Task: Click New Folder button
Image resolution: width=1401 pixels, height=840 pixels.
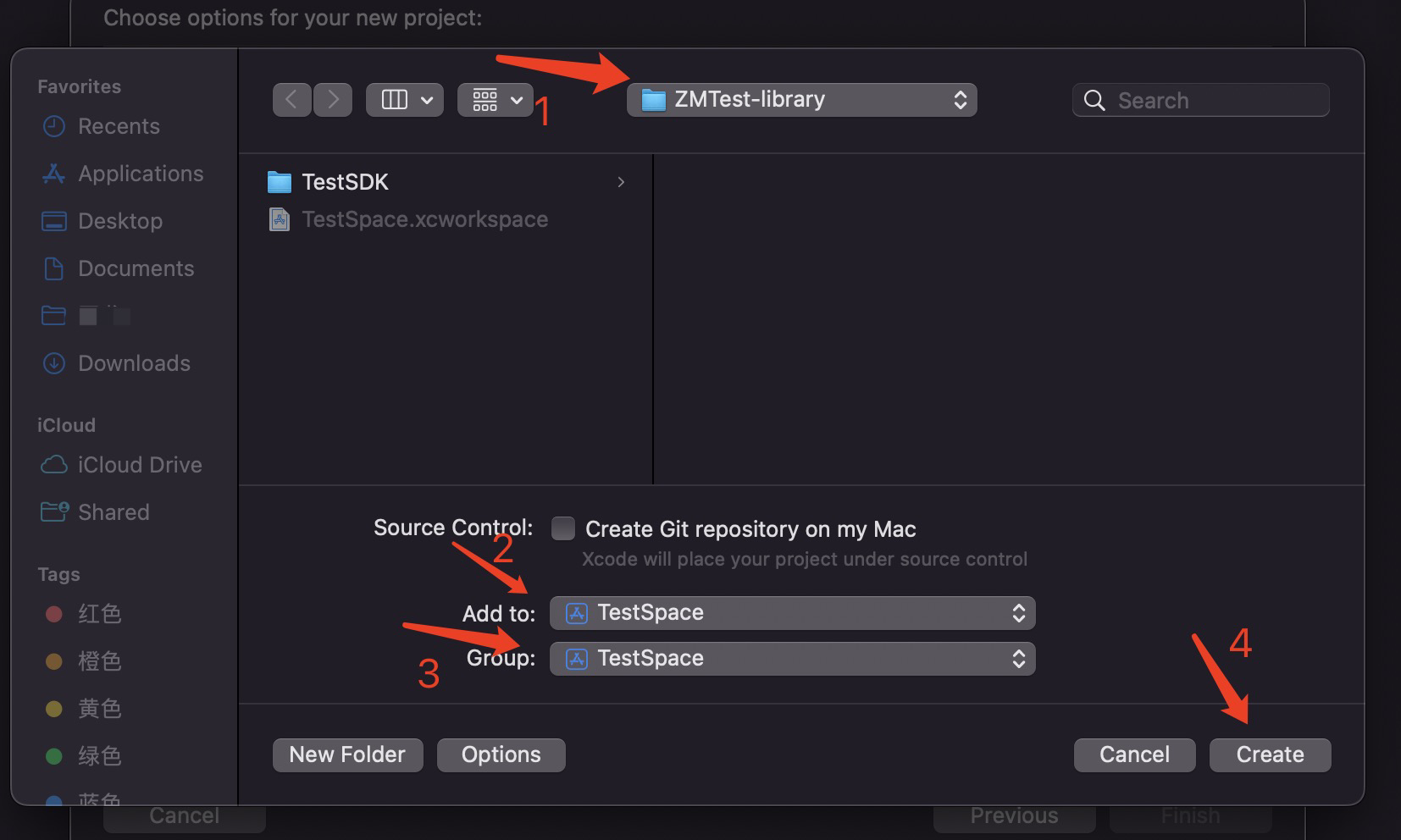Action: (x=347, y=754)
